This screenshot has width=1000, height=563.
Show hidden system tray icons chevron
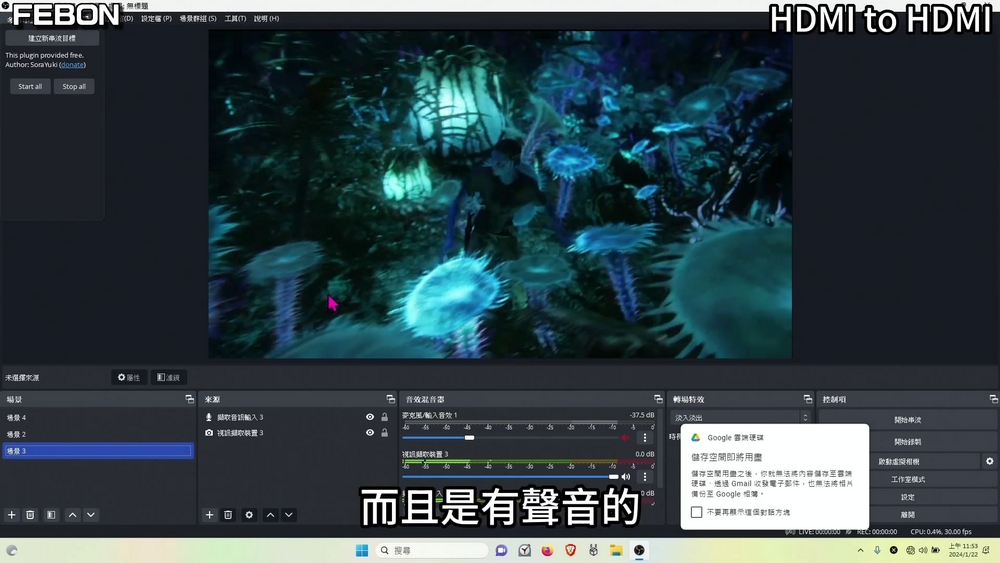(x=860, y=550)
